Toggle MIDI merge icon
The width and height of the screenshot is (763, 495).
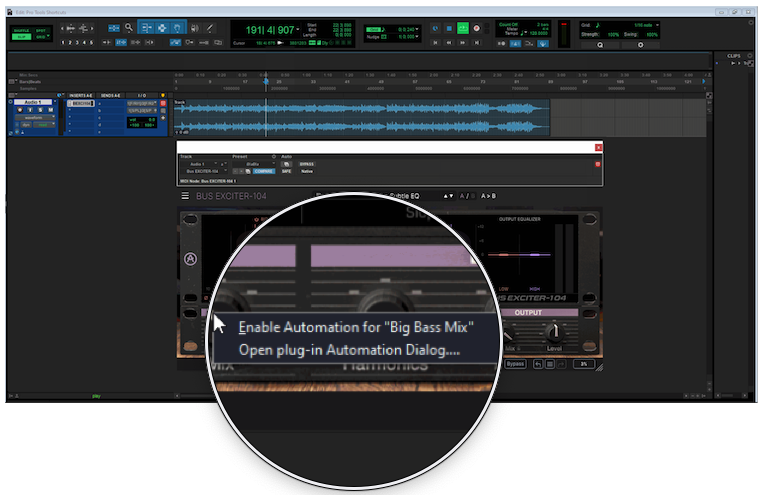point(529,44)
